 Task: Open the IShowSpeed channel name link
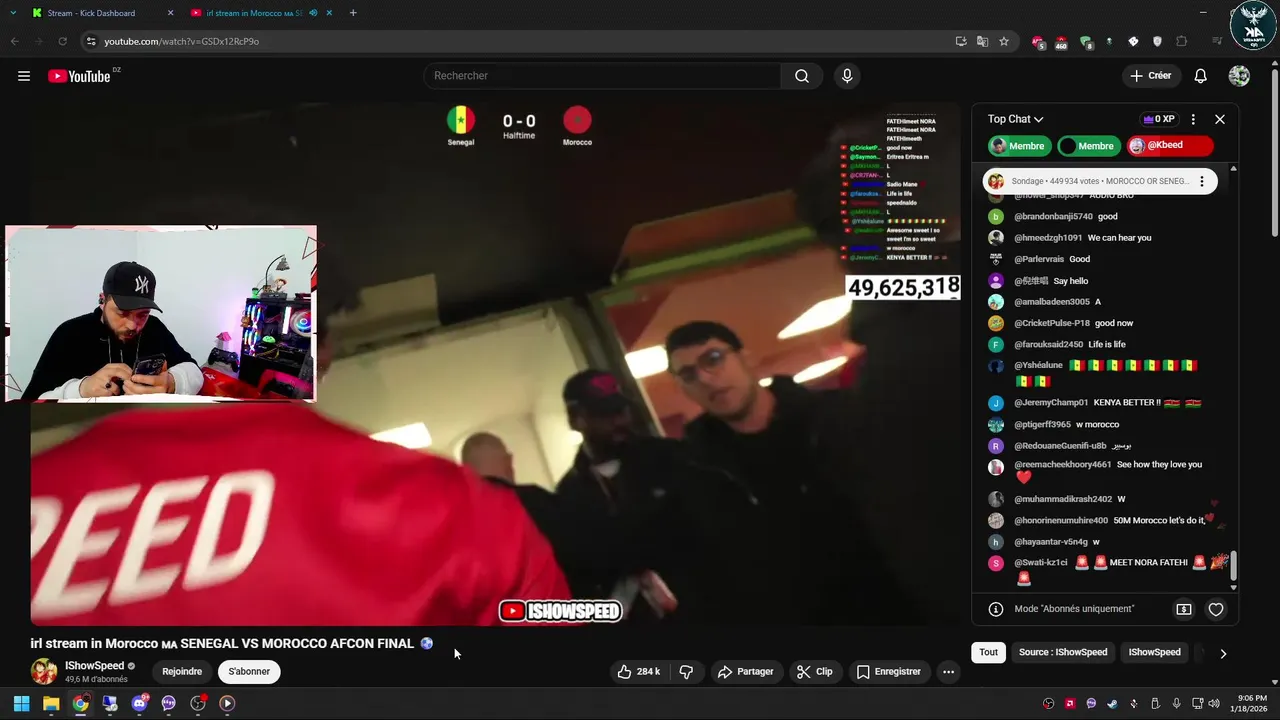95,666
